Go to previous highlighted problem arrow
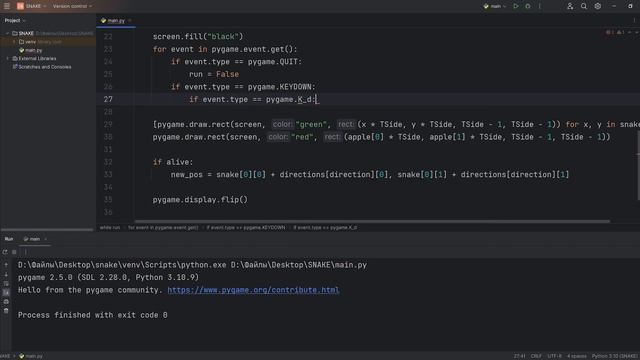 click(629, 32)
